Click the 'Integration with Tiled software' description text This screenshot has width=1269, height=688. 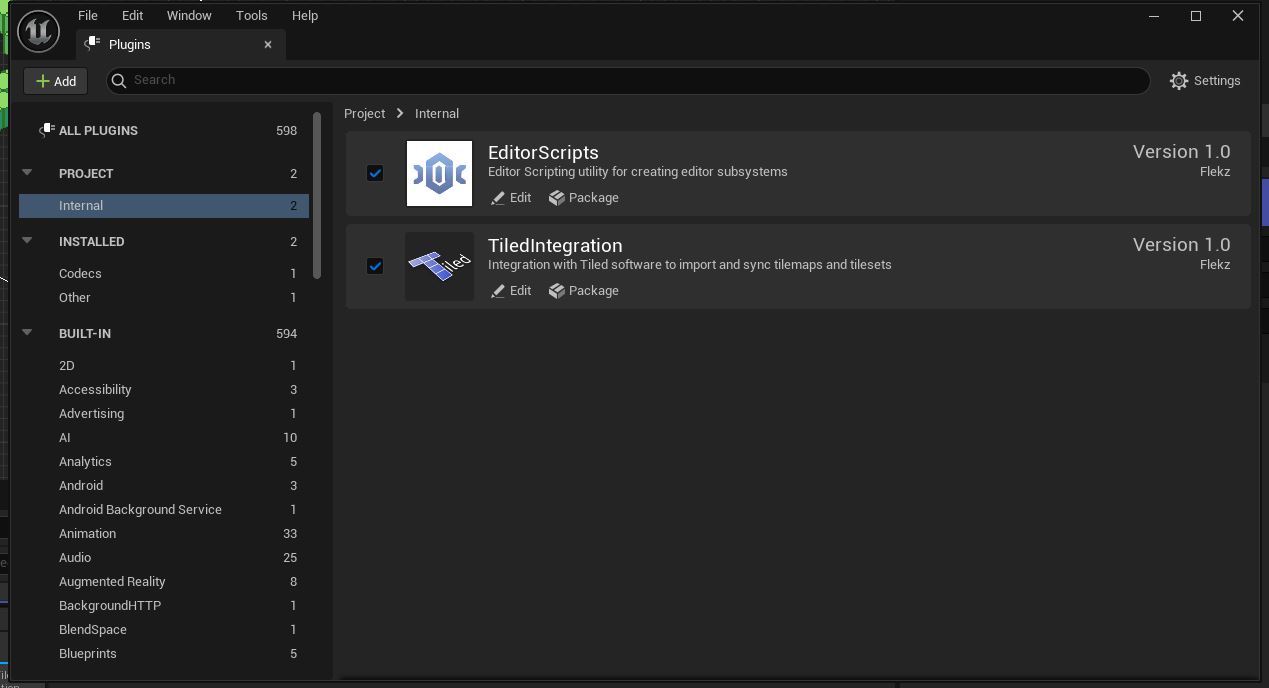(x=689, y=265)
